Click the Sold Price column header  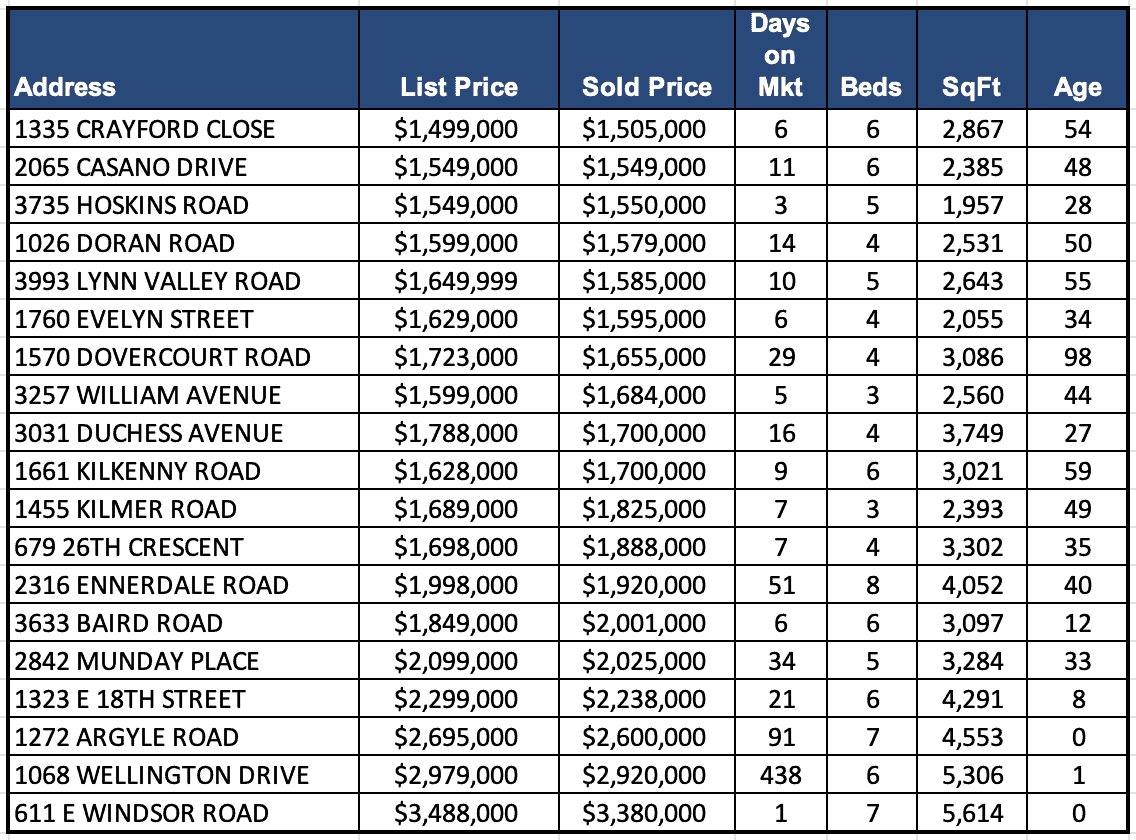(x=647, y=87)
